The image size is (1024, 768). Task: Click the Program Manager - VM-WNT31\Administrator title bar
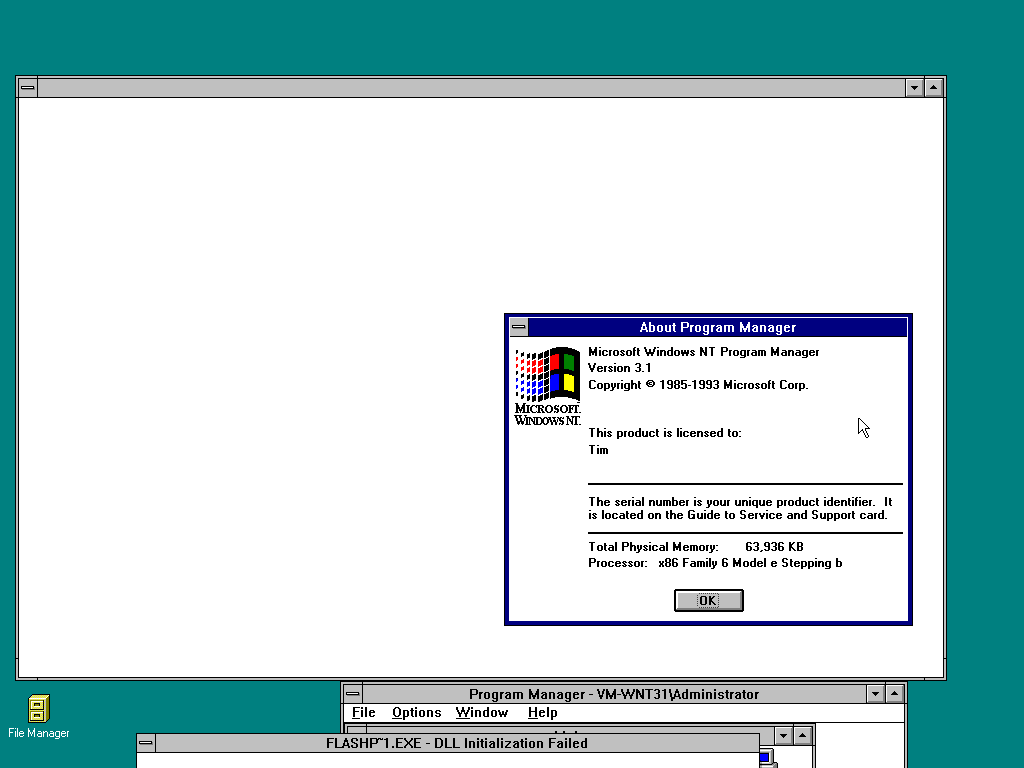click(x=614, y=694)
